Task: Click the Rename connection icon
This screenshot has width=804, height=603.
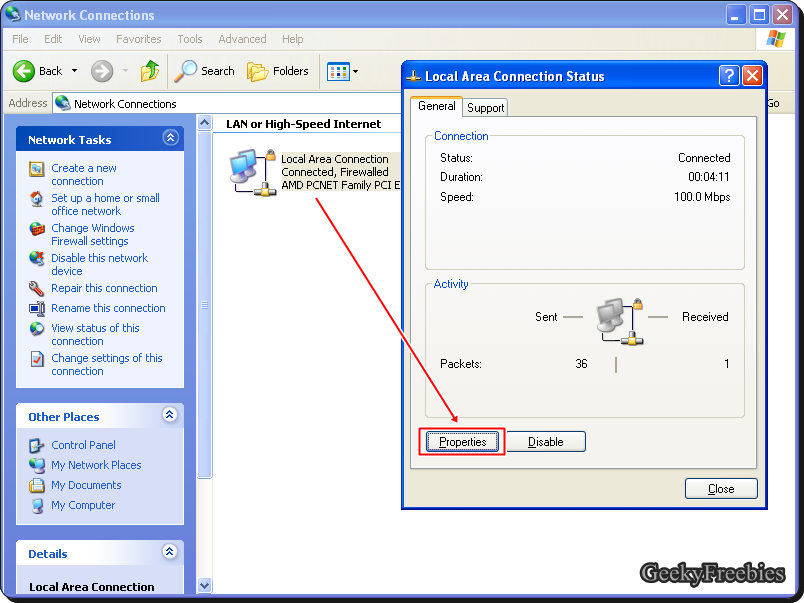Action: pos(36,309)
